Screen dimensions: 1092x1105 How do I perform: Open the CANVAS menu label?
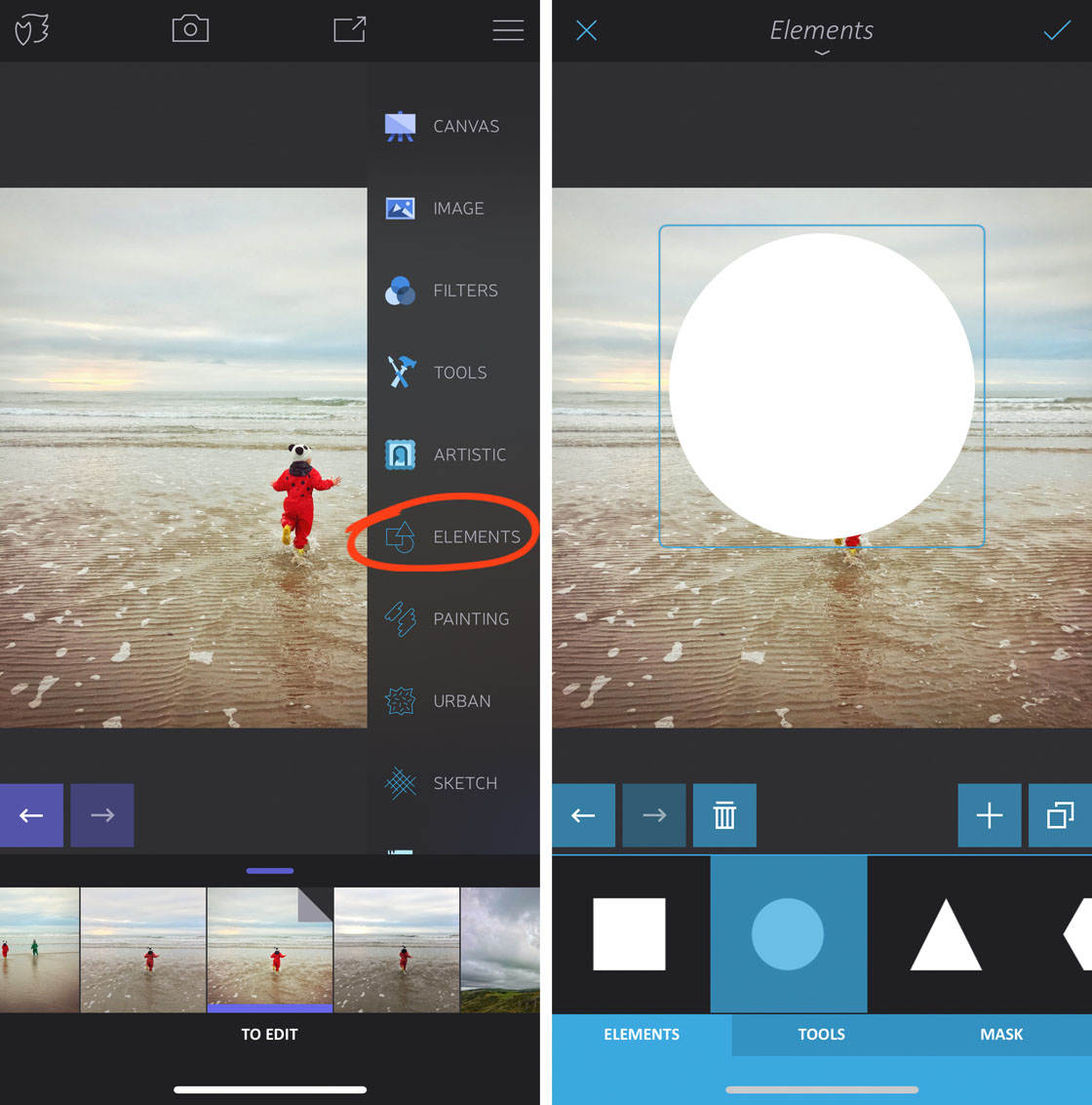point(466,126)
